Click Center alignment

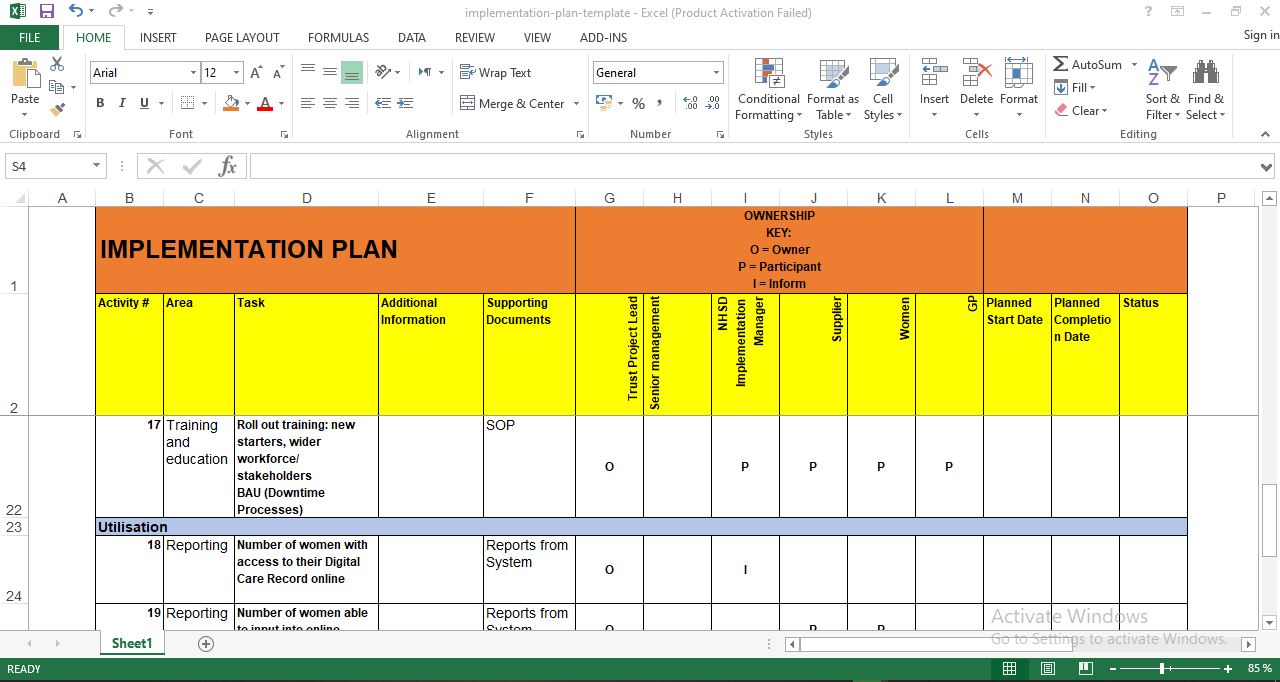pyautogui.click(x=330, y=103)
